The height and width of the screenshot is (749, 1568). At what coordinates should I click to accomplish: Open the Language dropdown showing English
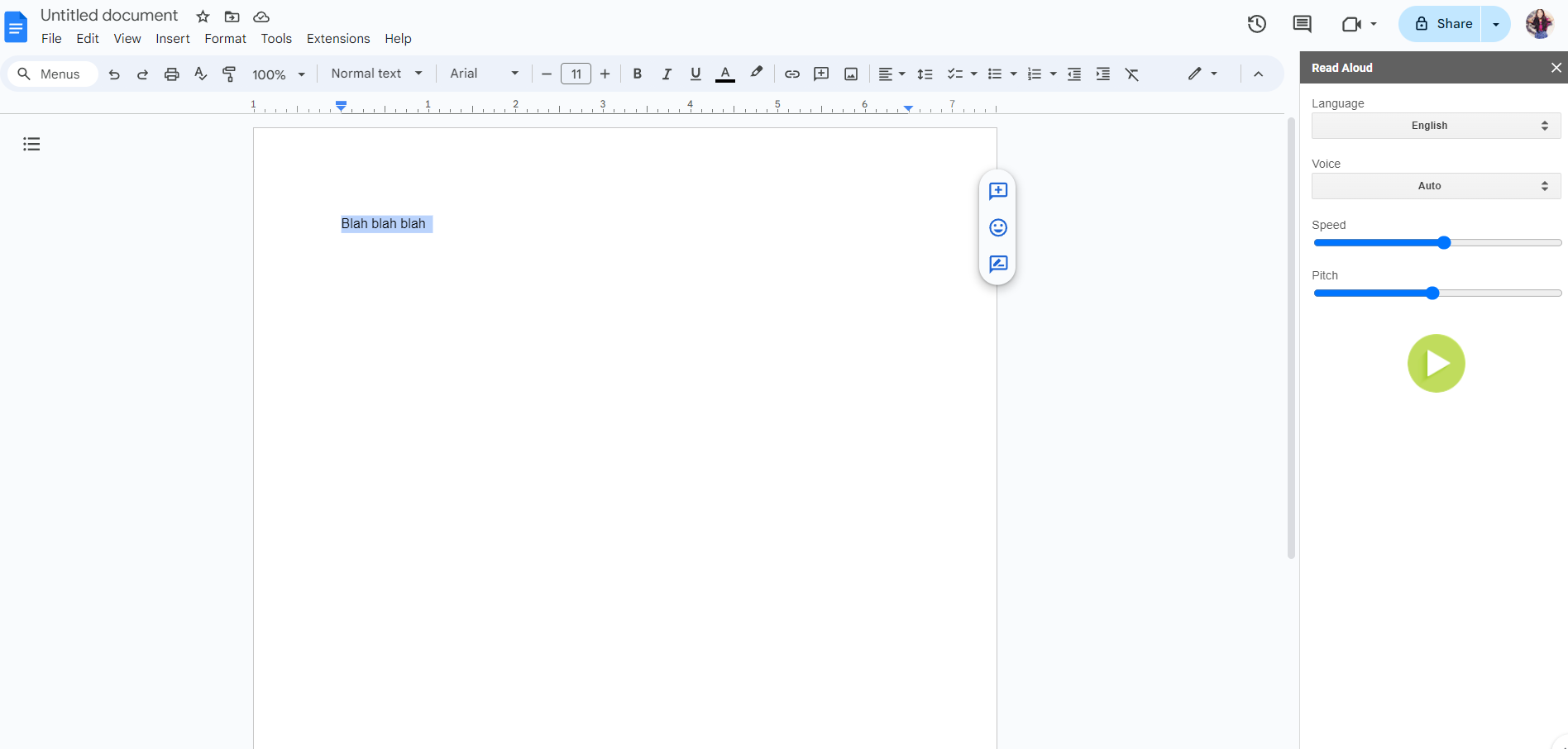(1436, 126)
